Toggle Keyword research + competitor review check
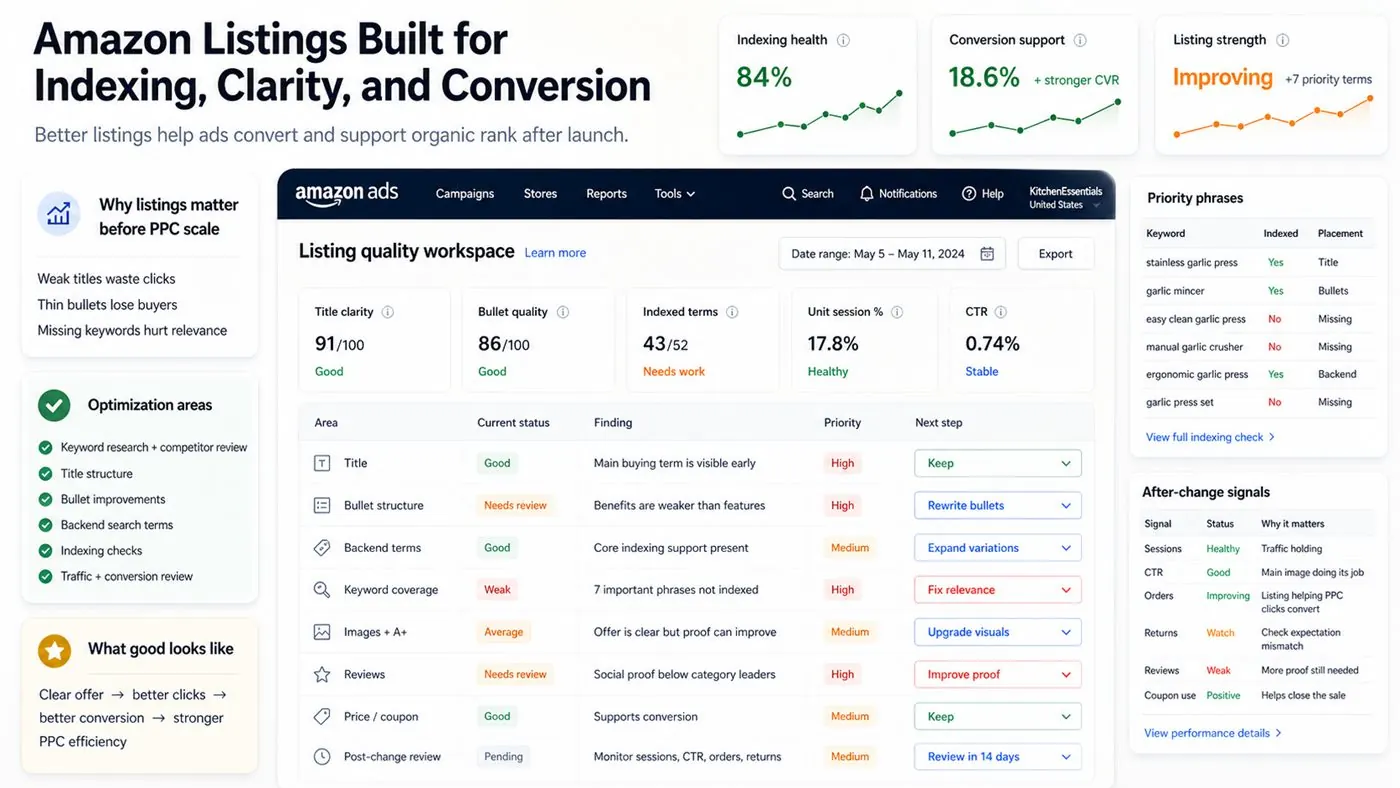This screenshot has height=788, width=1400. (45, 448)
